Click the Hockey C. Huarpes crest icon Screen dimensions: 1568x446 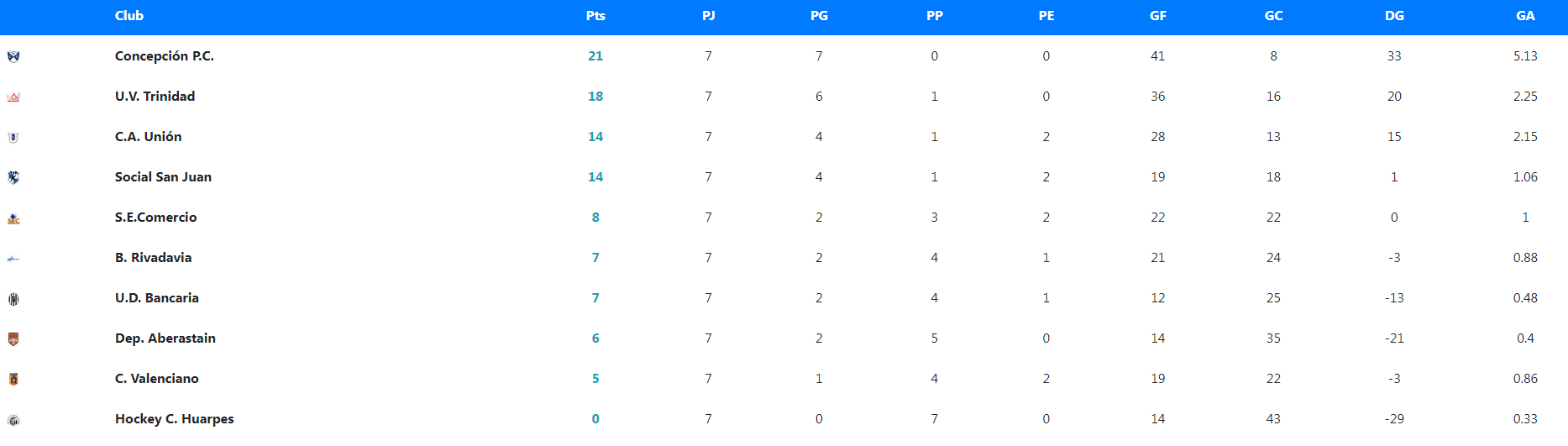click(13, 420)
